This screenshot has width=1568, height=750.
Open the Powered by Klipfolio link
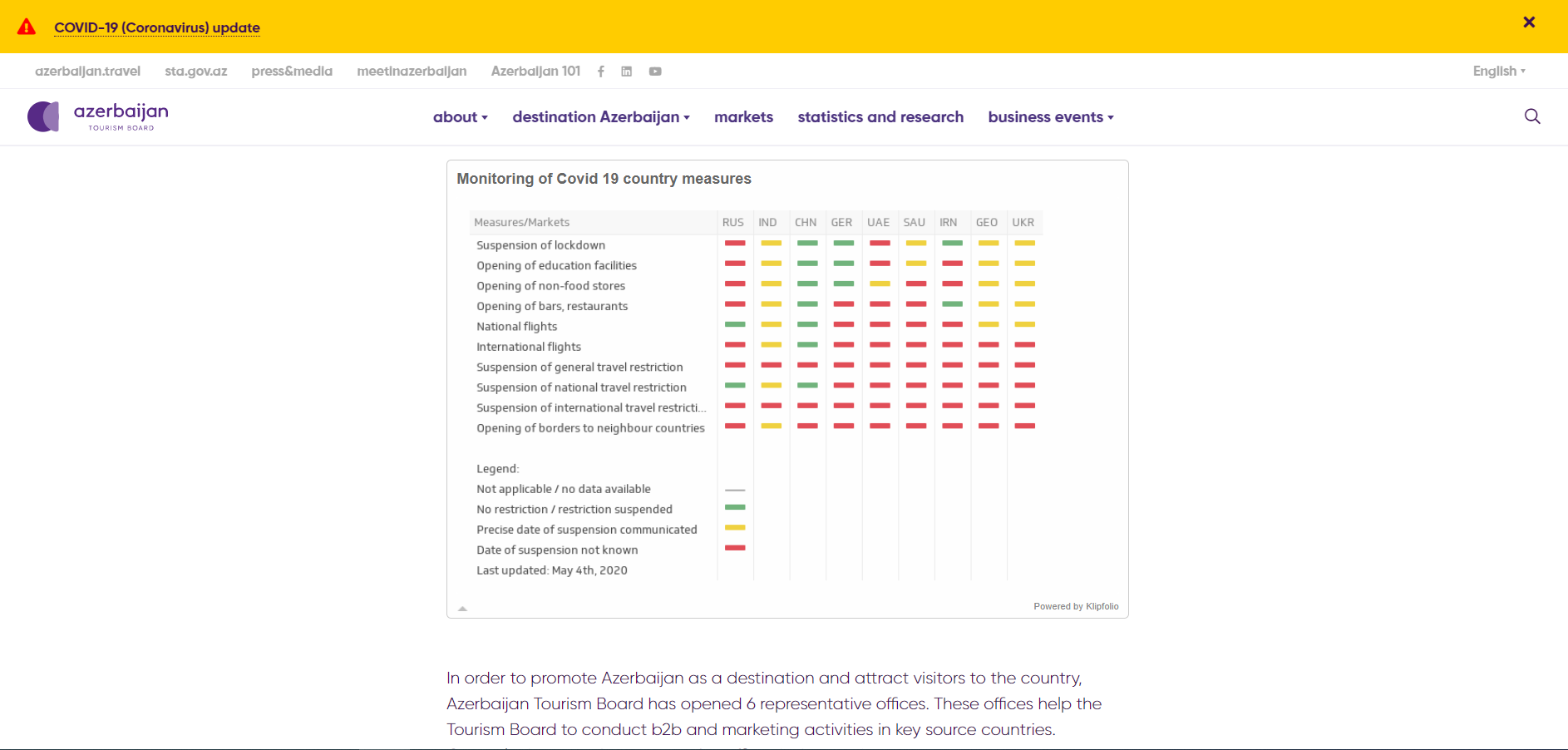coord(1076,606)
